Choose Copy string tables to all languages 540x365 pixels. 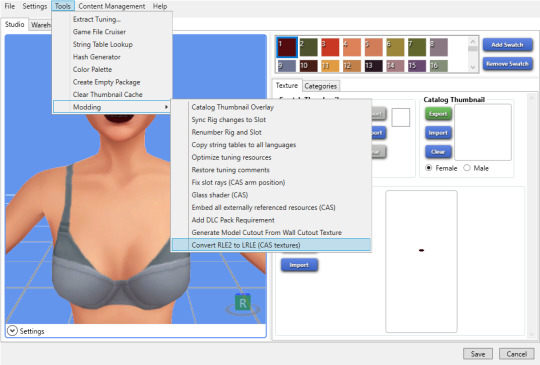[x=271, y=145]
